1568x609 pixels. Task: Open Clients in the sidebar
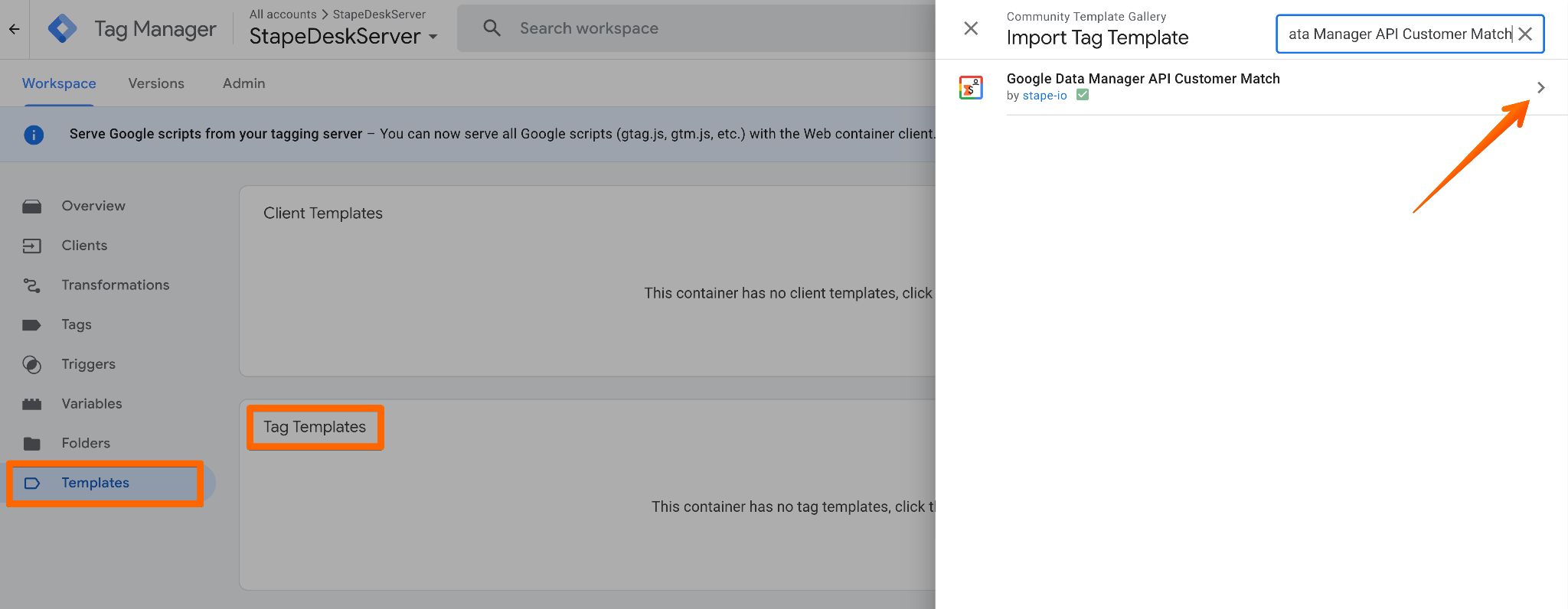84,246
